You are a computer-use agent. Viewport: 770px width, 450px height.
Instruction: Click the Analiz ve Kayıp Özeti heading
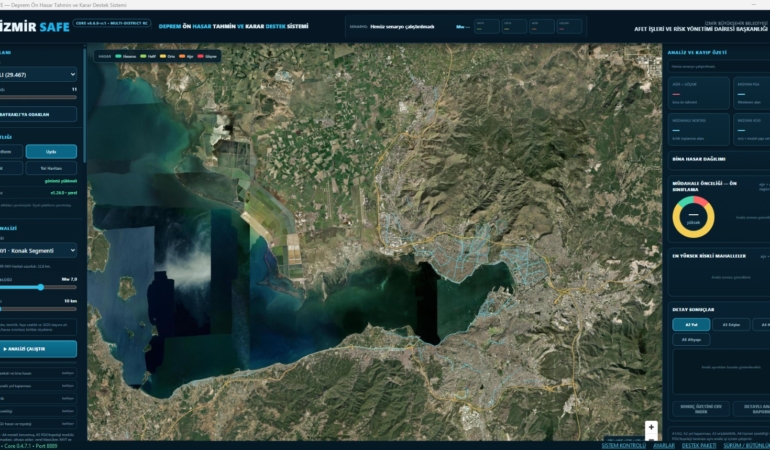(x=697, y=52)
